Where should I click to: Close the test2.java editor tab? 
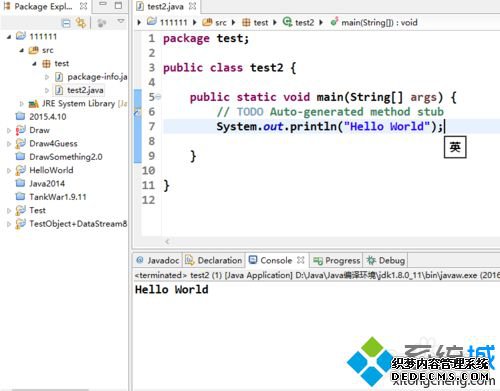click(192, 6)
